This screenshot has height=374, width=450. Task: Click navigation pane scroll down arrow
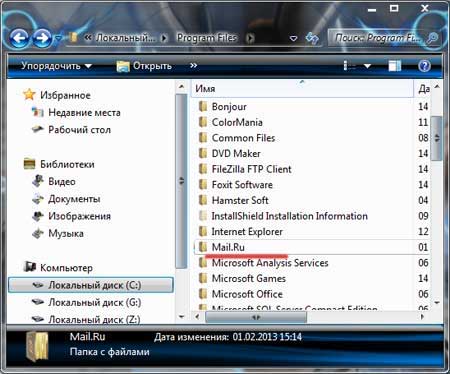click(181, 317)
